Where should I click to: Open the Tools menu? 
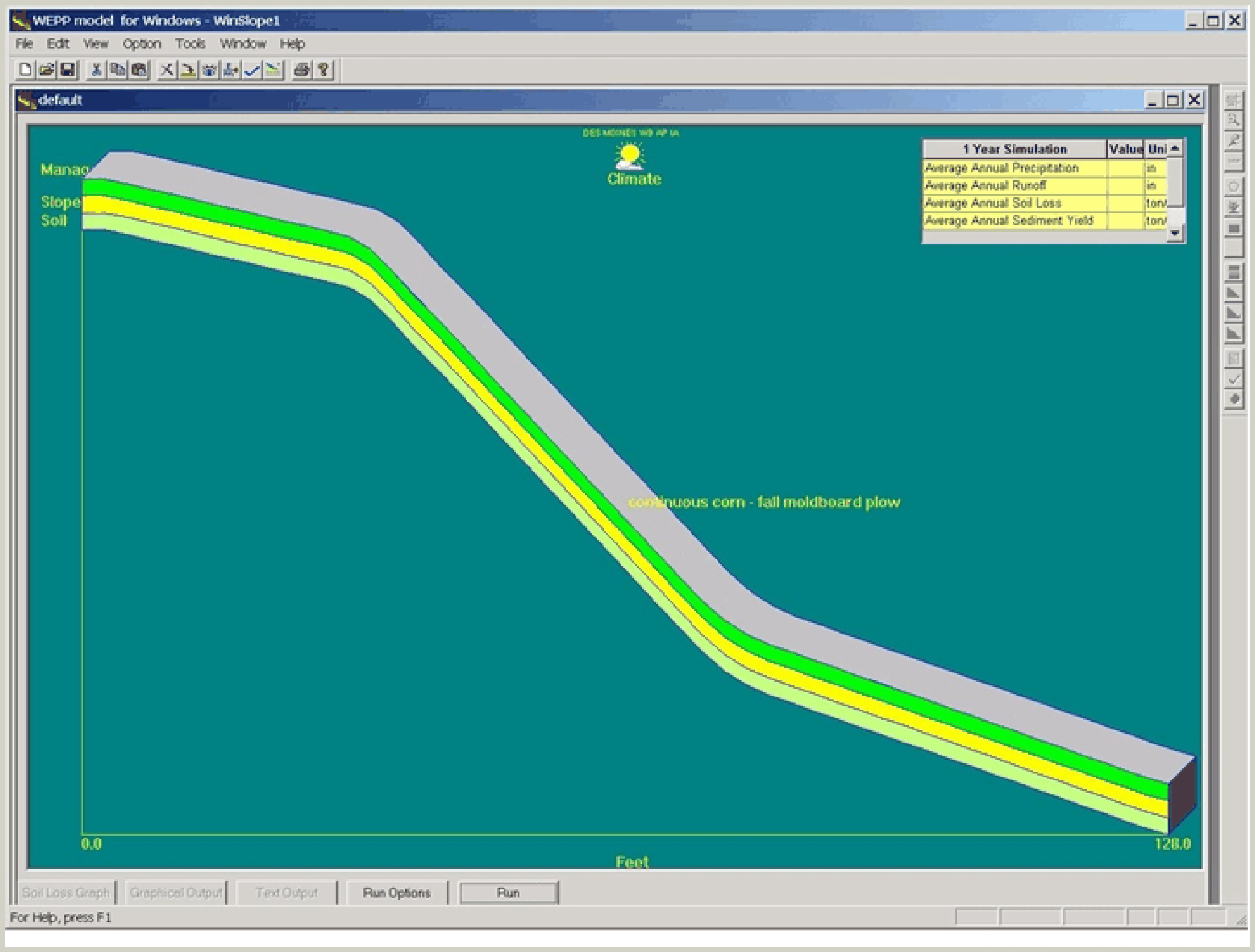pos(191,44)
